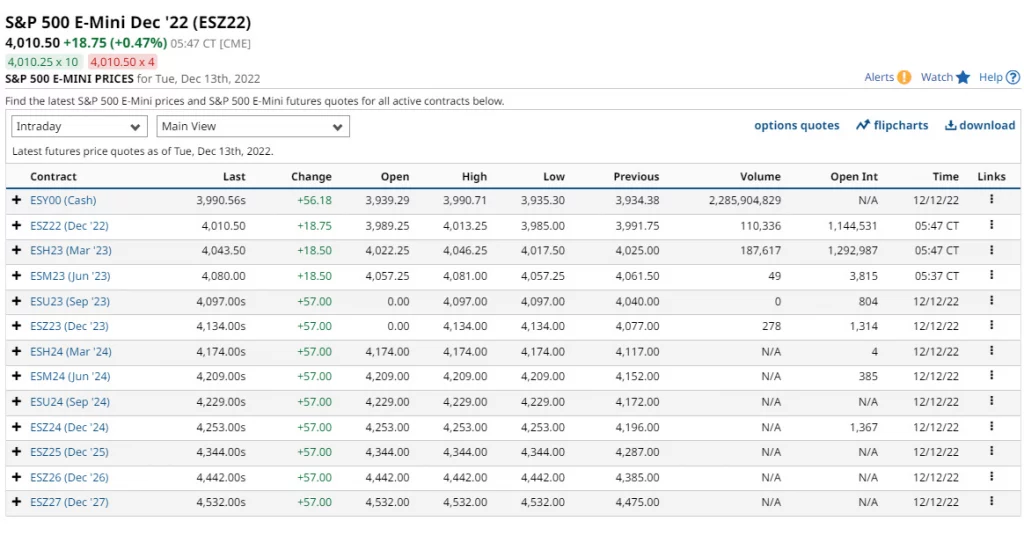
Task: Open links menu for ESZ26 (Dec '26) row
Action: 991,476
